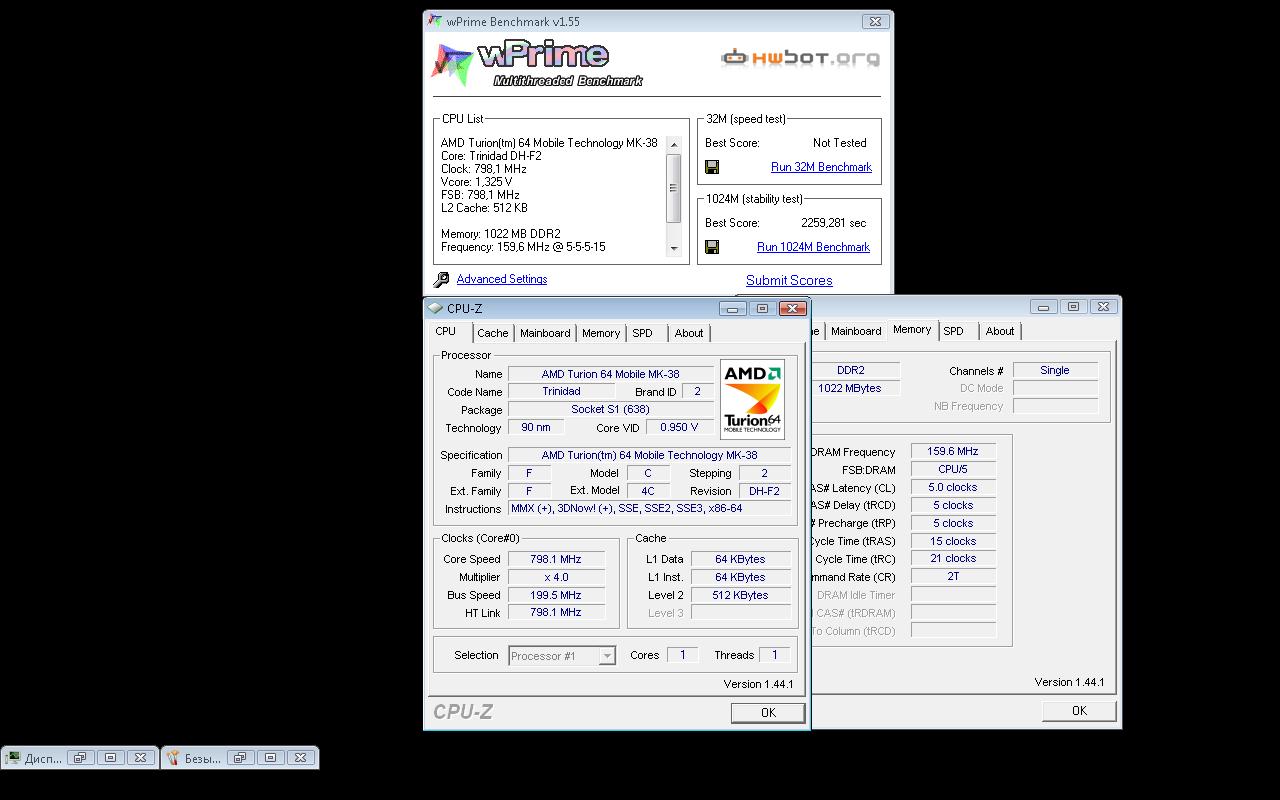Run the 32M Benchmark
The width and height of the screenshot is (1280, 800).
(x=821, y=167)
